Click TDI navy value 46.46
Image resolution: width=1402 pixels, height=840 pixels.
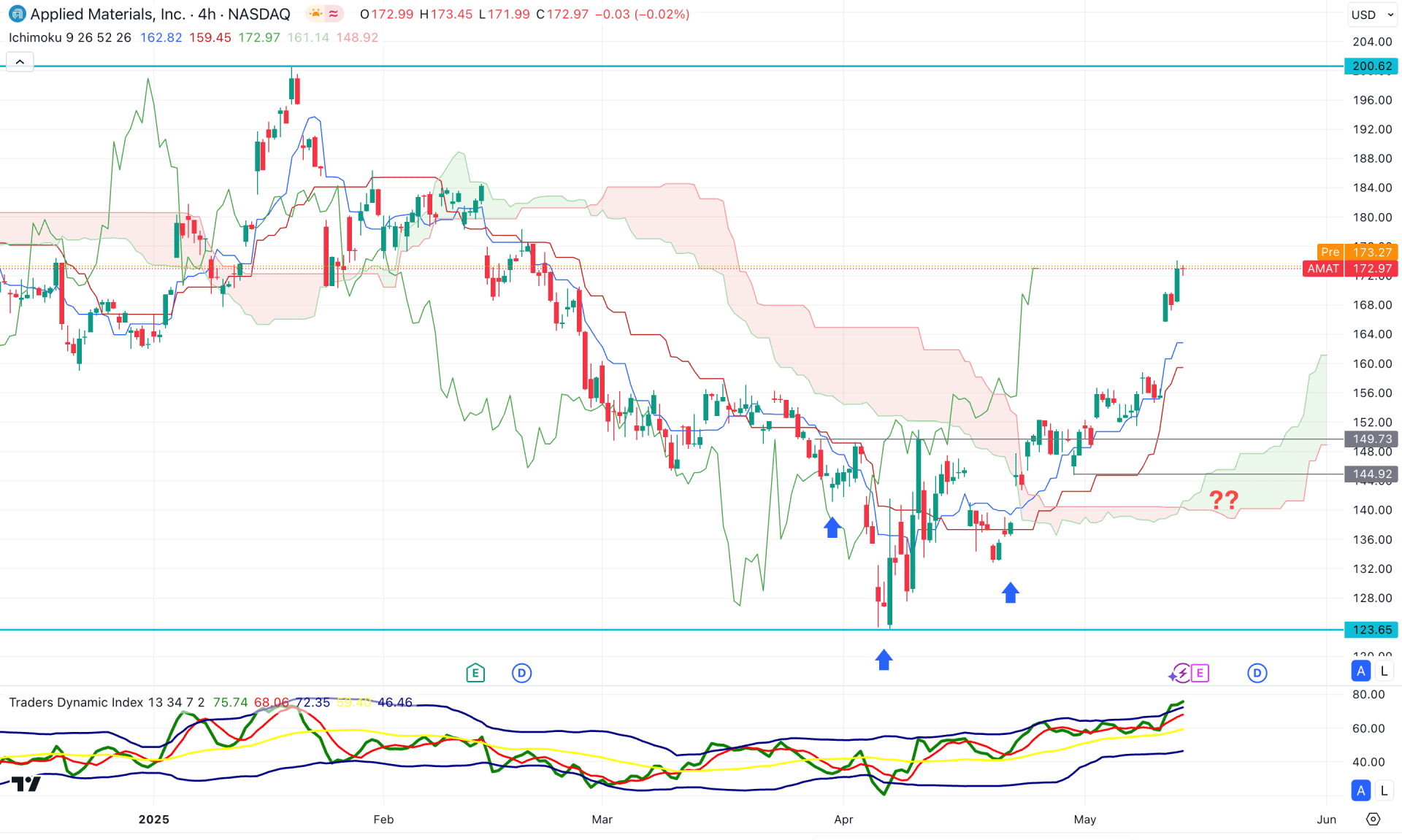395,702
